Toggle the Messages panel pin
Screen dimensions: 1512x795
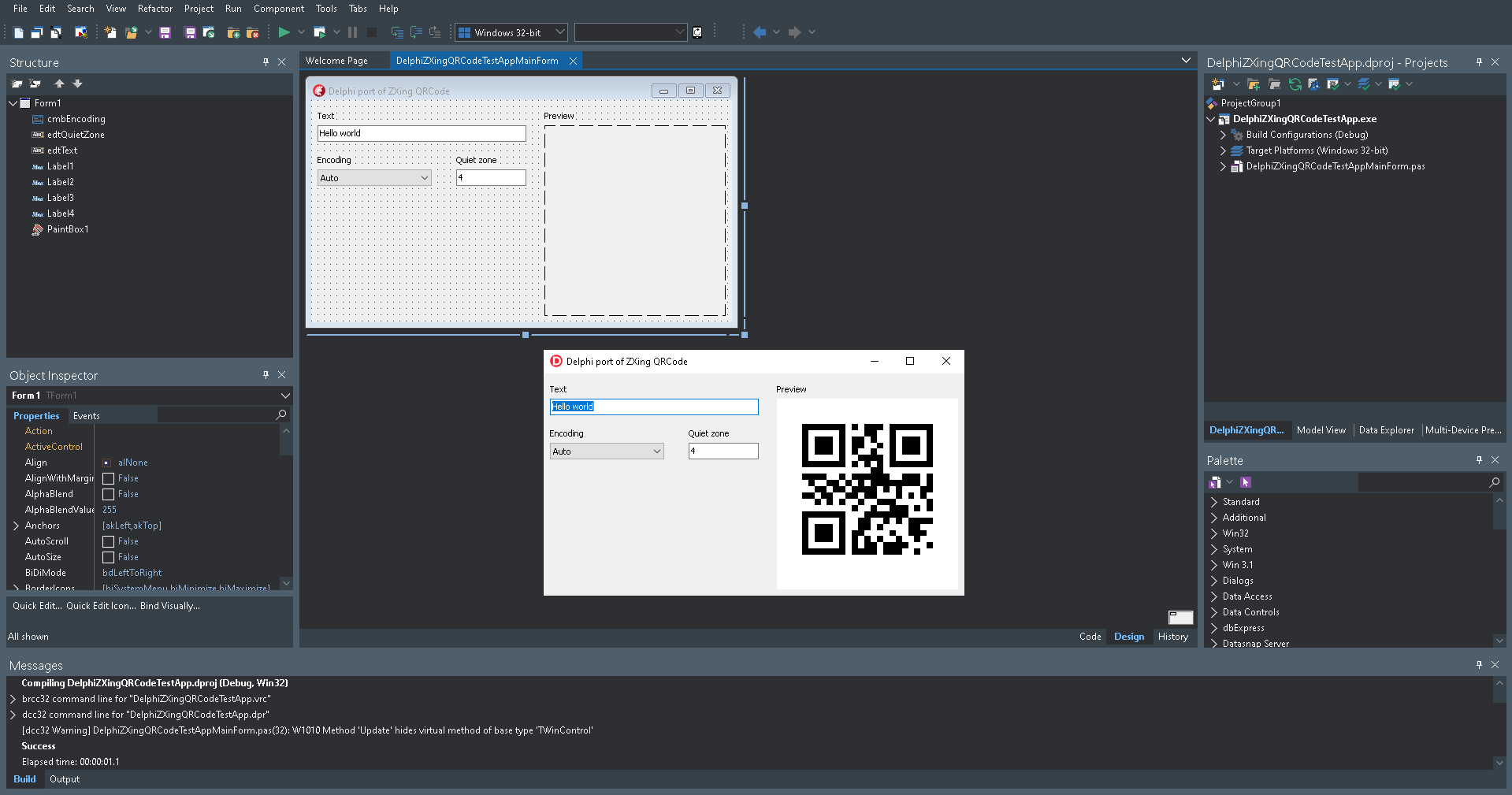click(x=1479, y=665)
